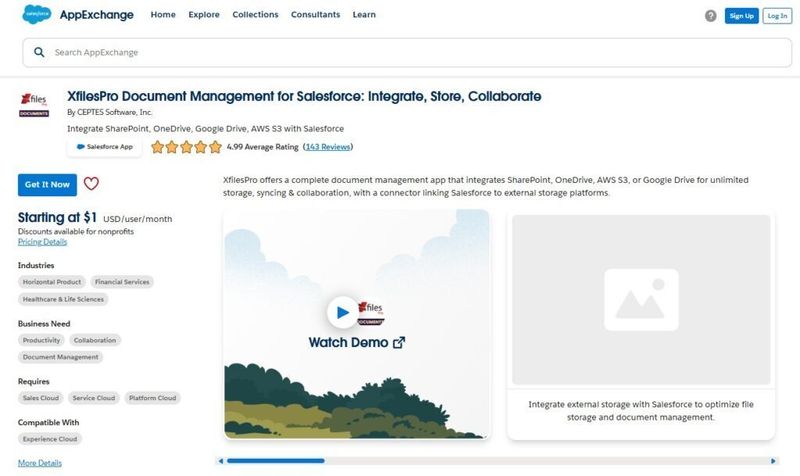Open the Learn menu
Screen dimensions: 800x476
click(364, 15)
